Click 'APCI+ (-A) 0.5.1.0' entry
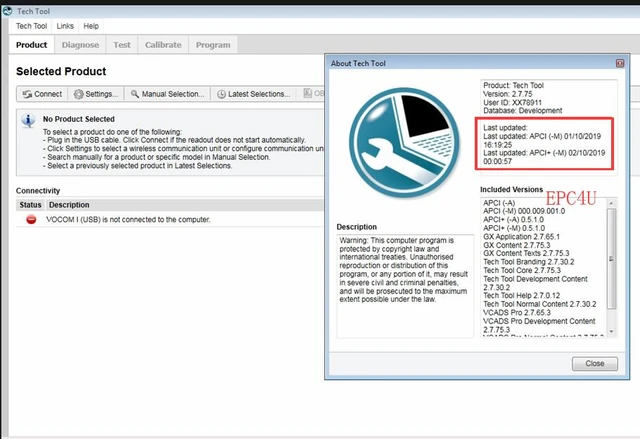 coord(513,220)
